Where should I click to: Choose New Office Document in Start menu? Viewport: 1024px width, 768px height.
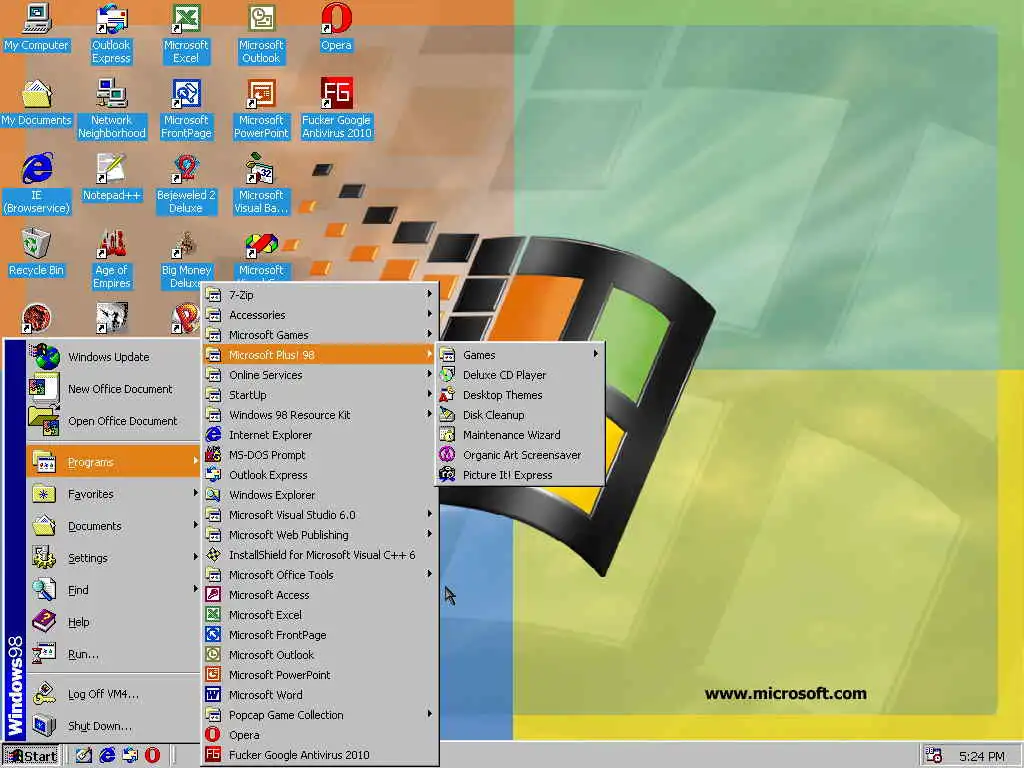coord(113,389)
